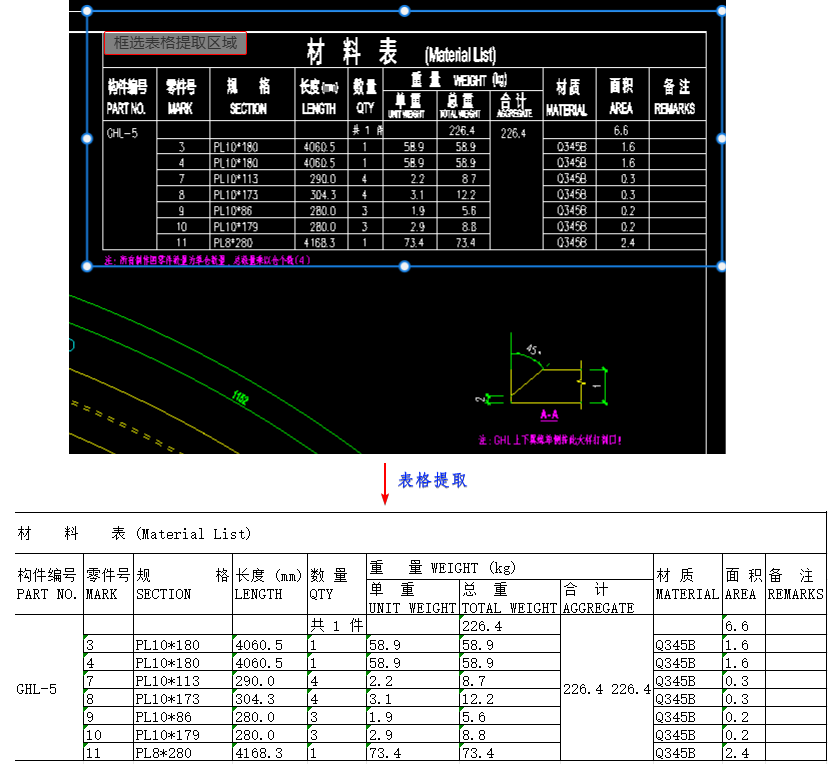
Task: Click the right-edge middle selection handle
Action: point(722,139)
